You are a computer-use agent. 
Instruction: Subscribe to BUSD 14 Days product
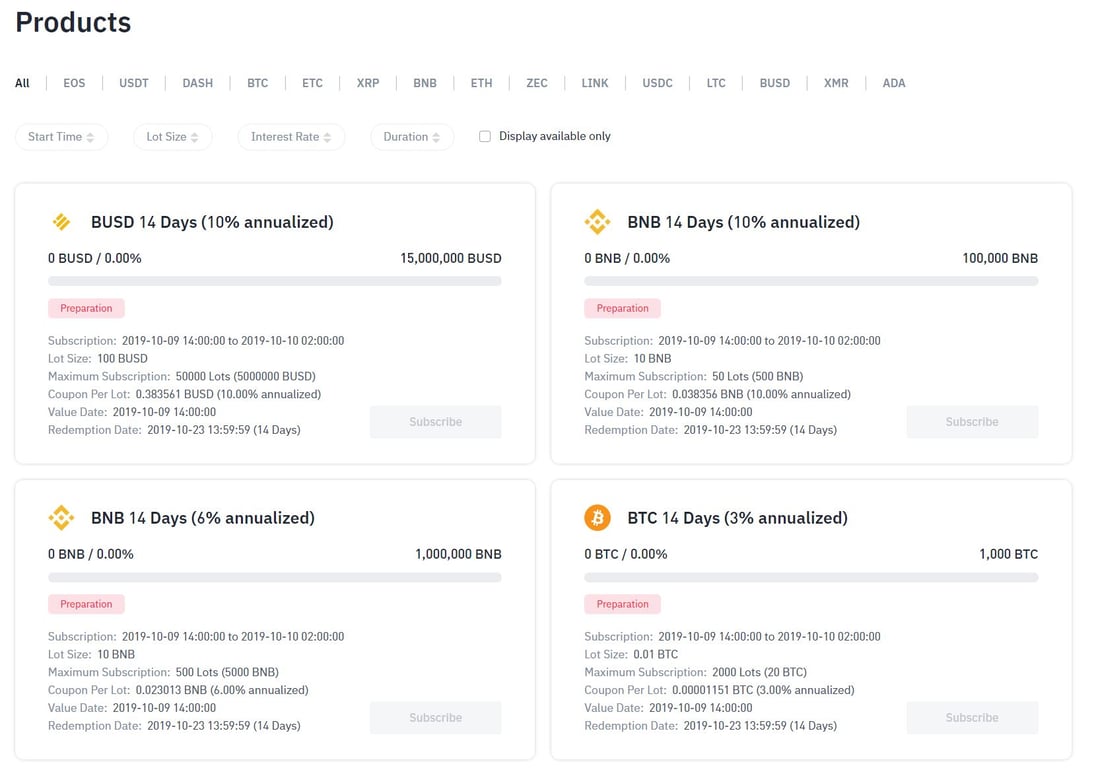point(435,422)
